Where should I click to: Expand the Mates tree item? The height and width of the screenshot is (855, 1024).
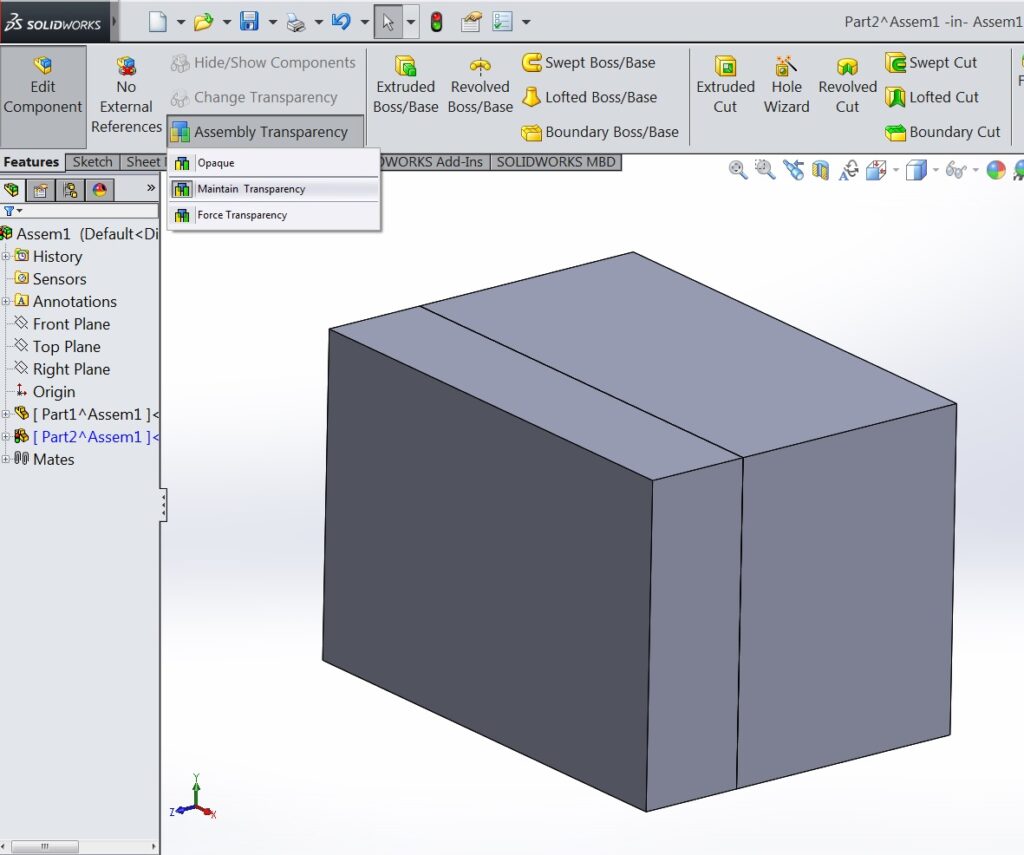pos(8,459)
